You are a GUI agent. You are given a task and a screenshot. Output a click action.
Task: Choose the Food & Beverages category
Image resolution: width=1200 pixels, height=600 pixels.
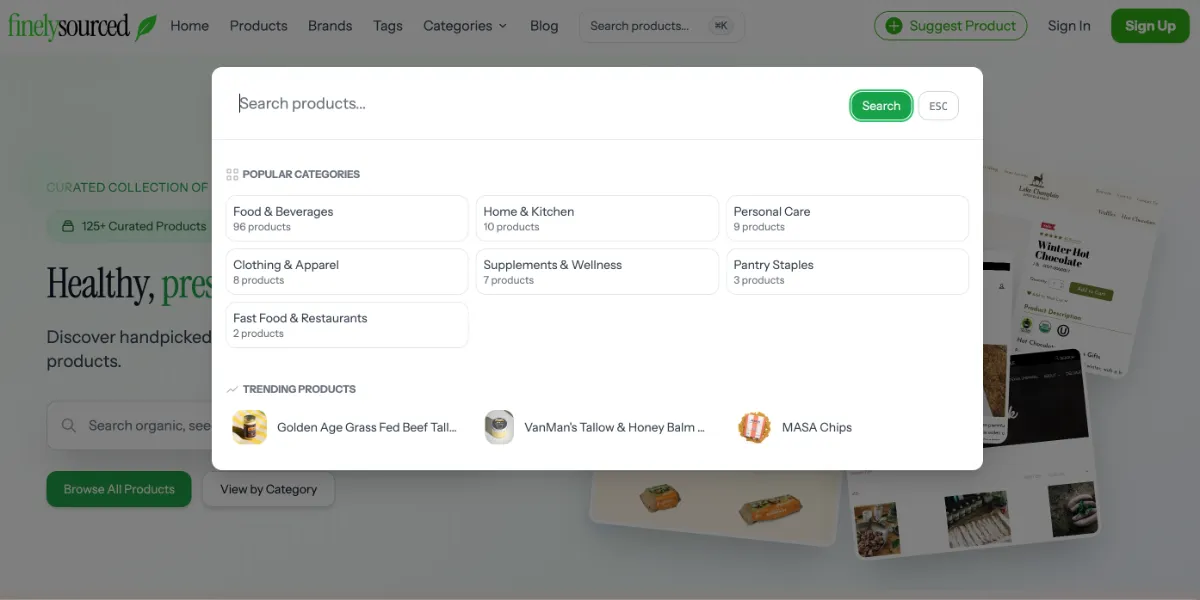click(x=347, y=218)
